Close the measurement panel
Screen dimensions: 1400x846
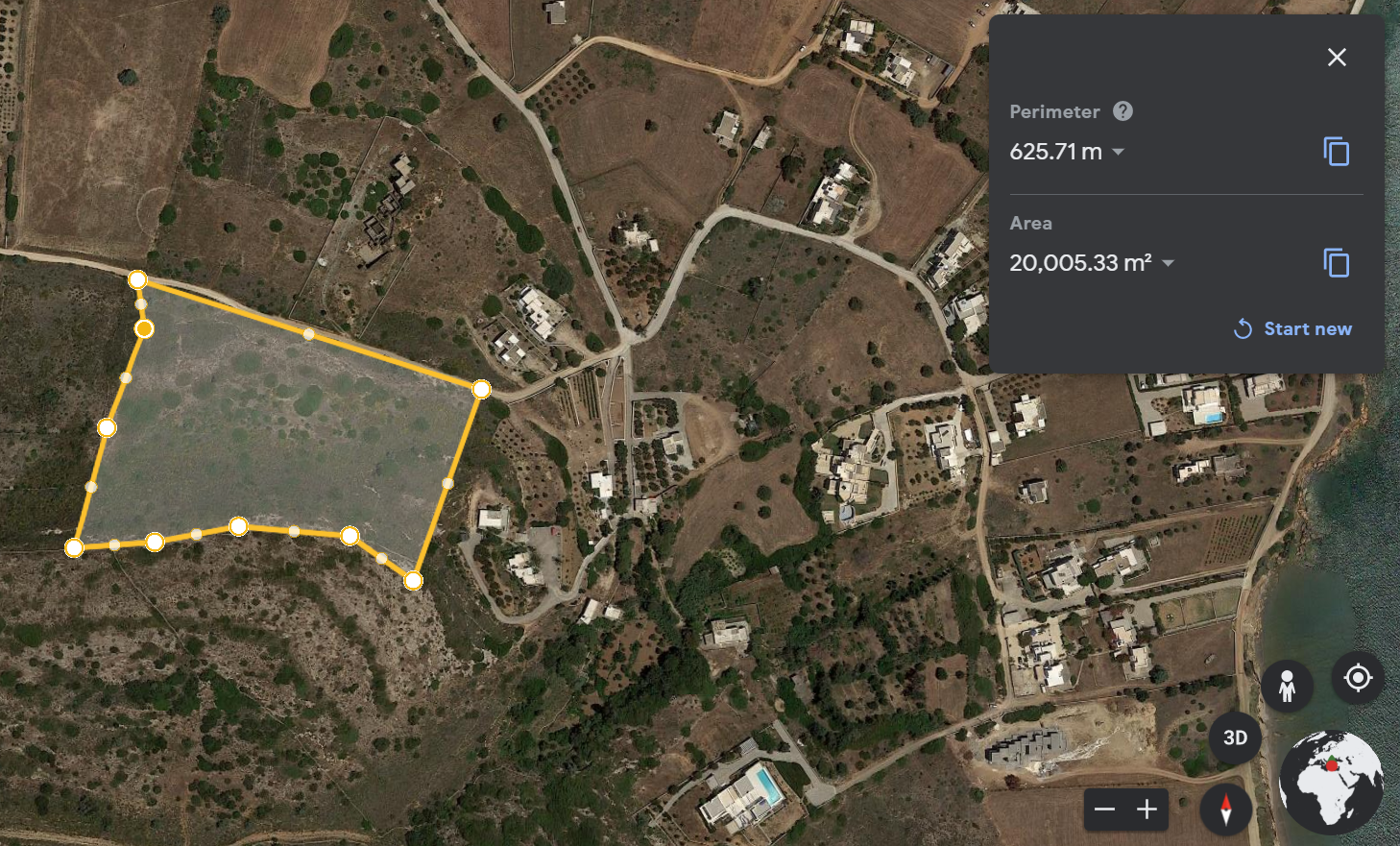point(1337,58)
